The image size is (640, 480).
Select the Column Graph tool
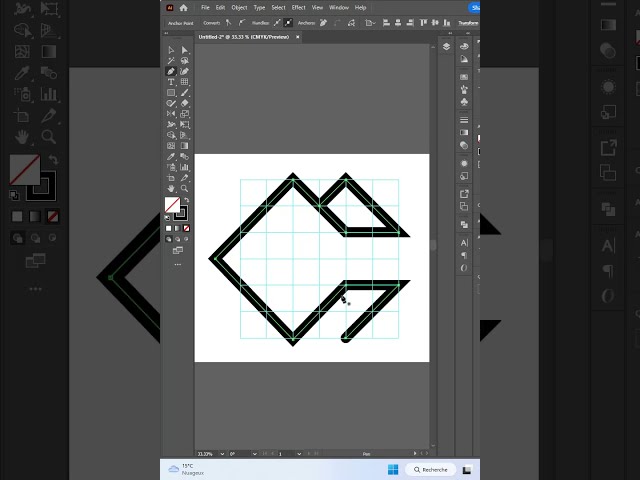click(x=184, y=167)
